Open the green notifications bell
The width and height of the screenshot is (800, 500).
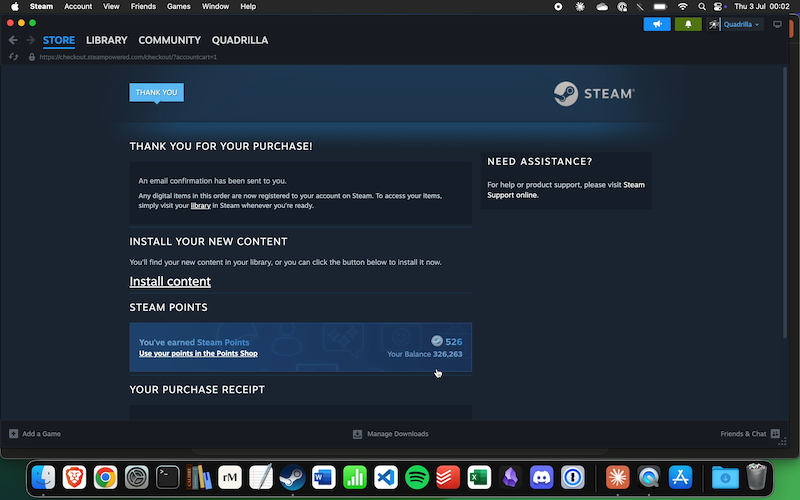[x=688, y=24]
